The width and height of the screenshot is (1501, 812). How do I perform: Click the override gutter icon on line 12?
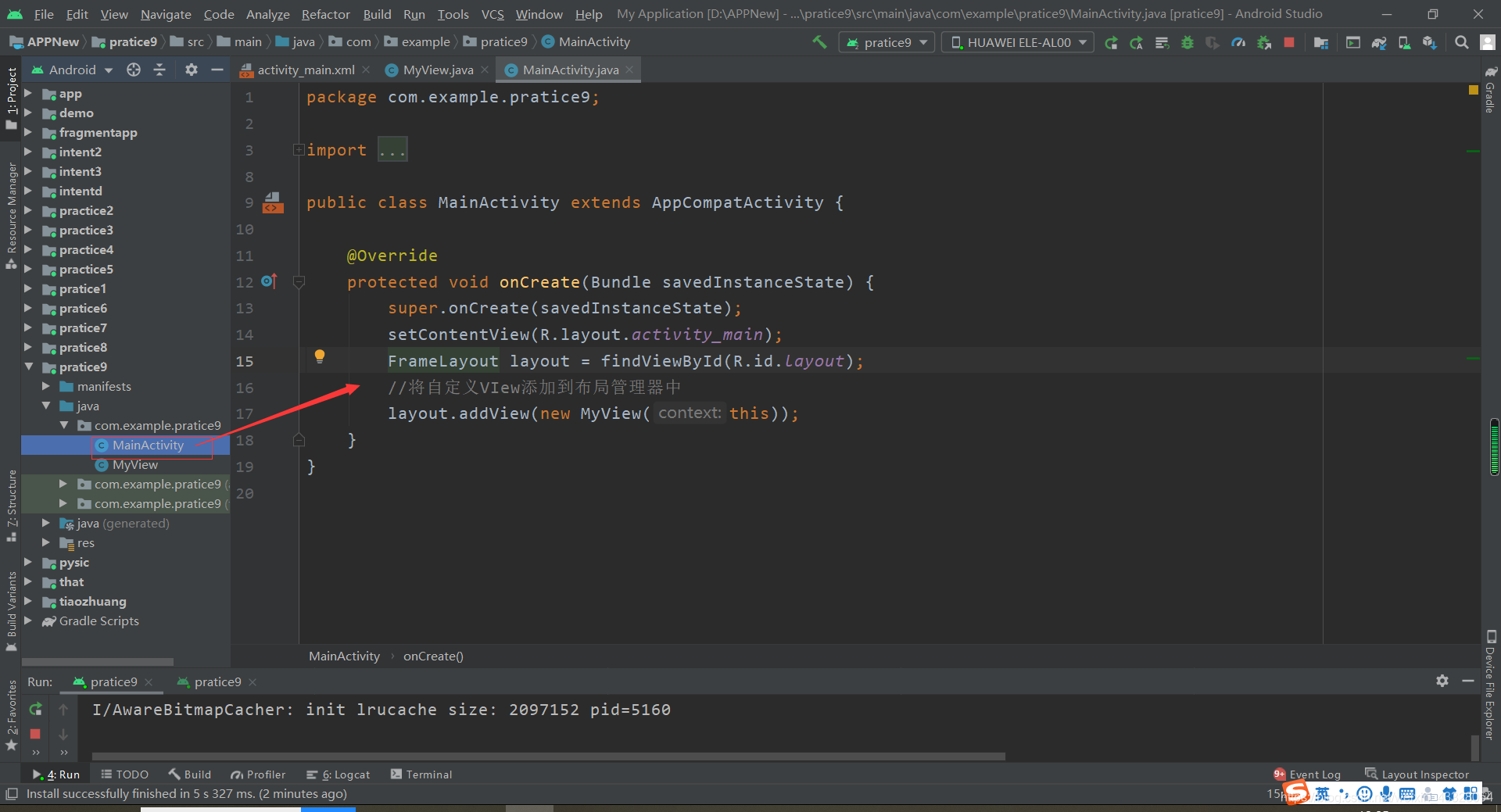[269, 281]
